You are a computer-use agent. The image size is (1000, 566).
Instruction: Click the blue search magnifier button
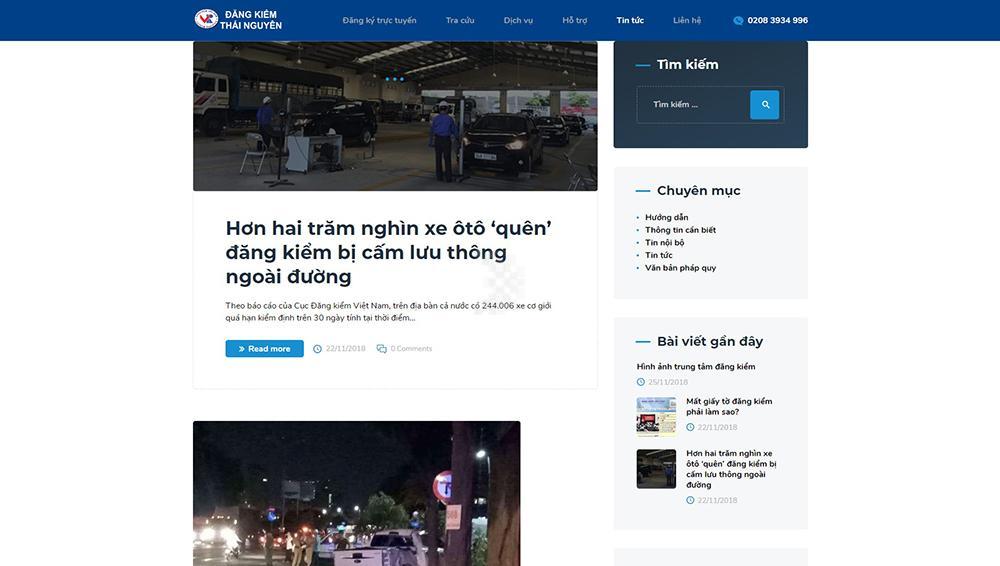(765, 105)
